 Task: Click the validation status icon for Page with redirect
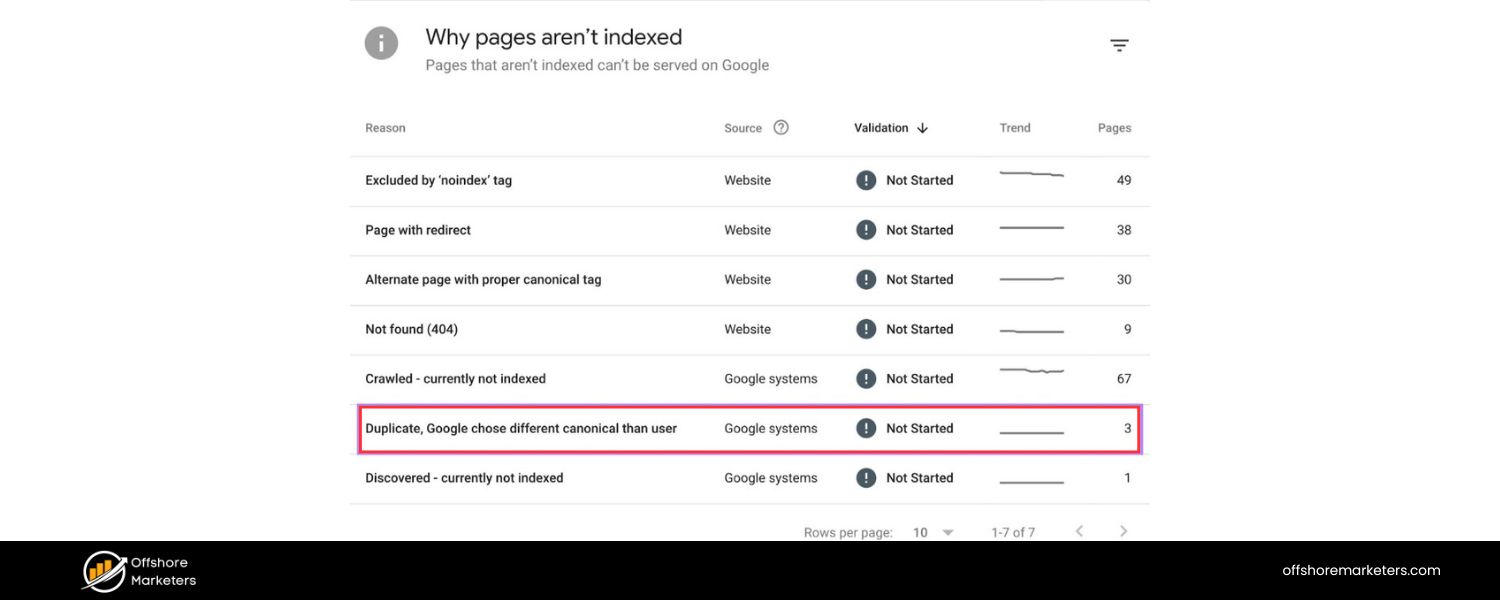point(866,230)
